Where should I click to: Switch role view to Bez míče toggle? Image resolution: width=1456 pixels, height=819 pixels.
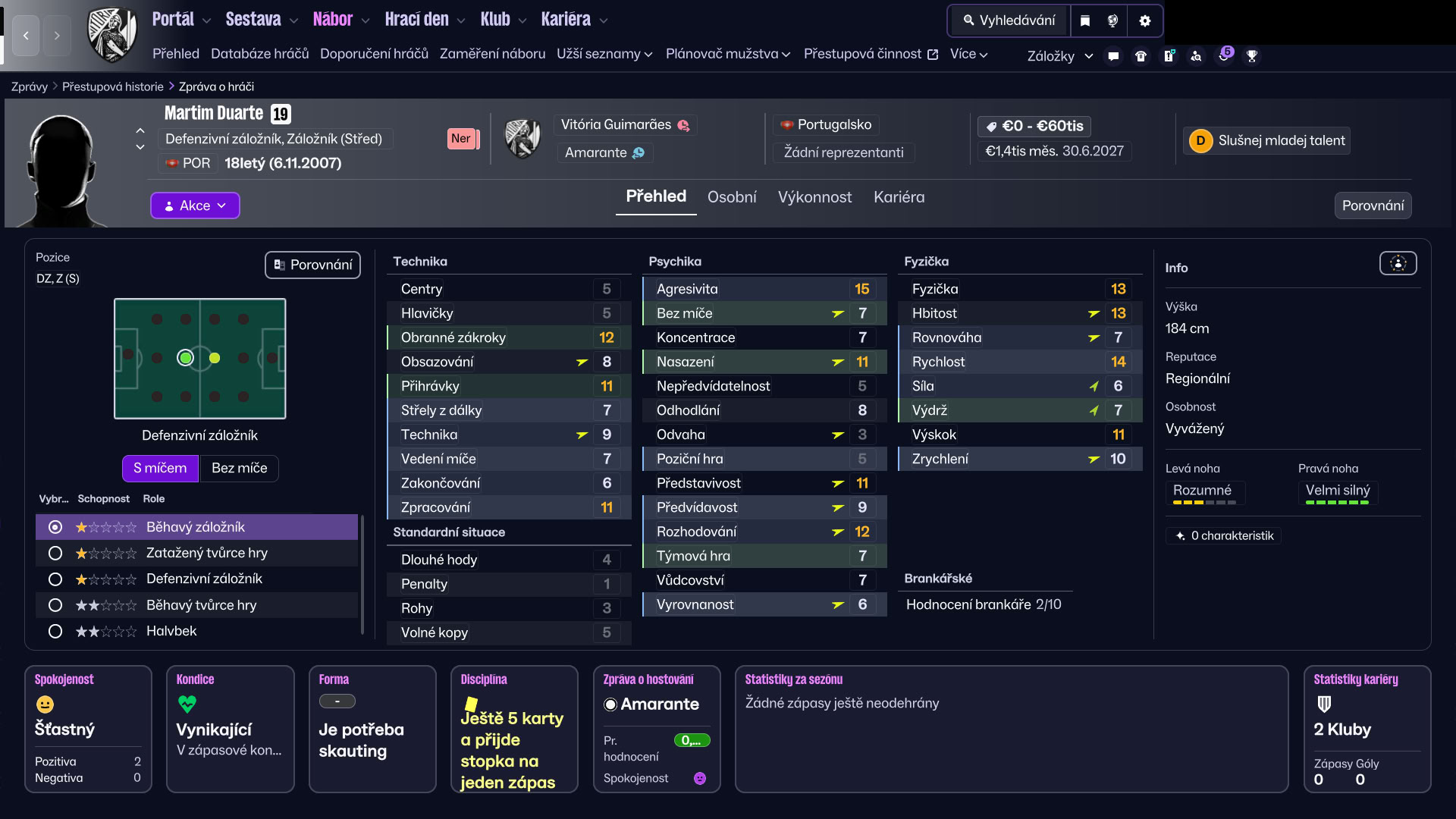click(239, 468)
